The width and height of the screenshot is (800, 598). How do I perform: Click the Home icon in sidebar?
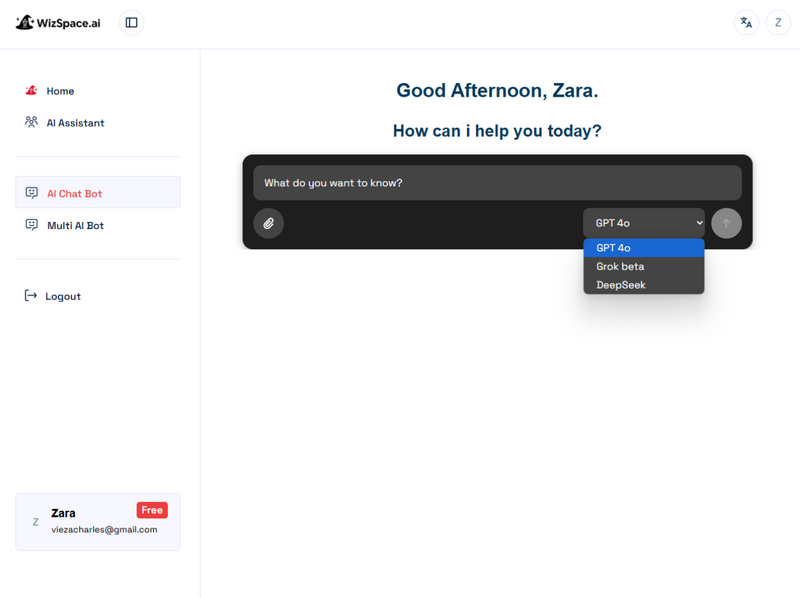click(x=31, y=91)
